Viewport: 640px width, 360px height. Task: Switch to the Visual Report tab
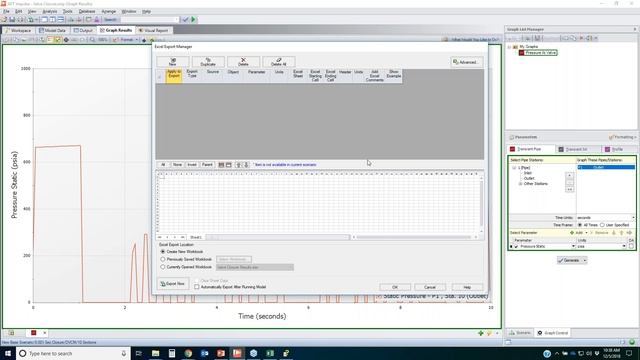click(153, 30)
